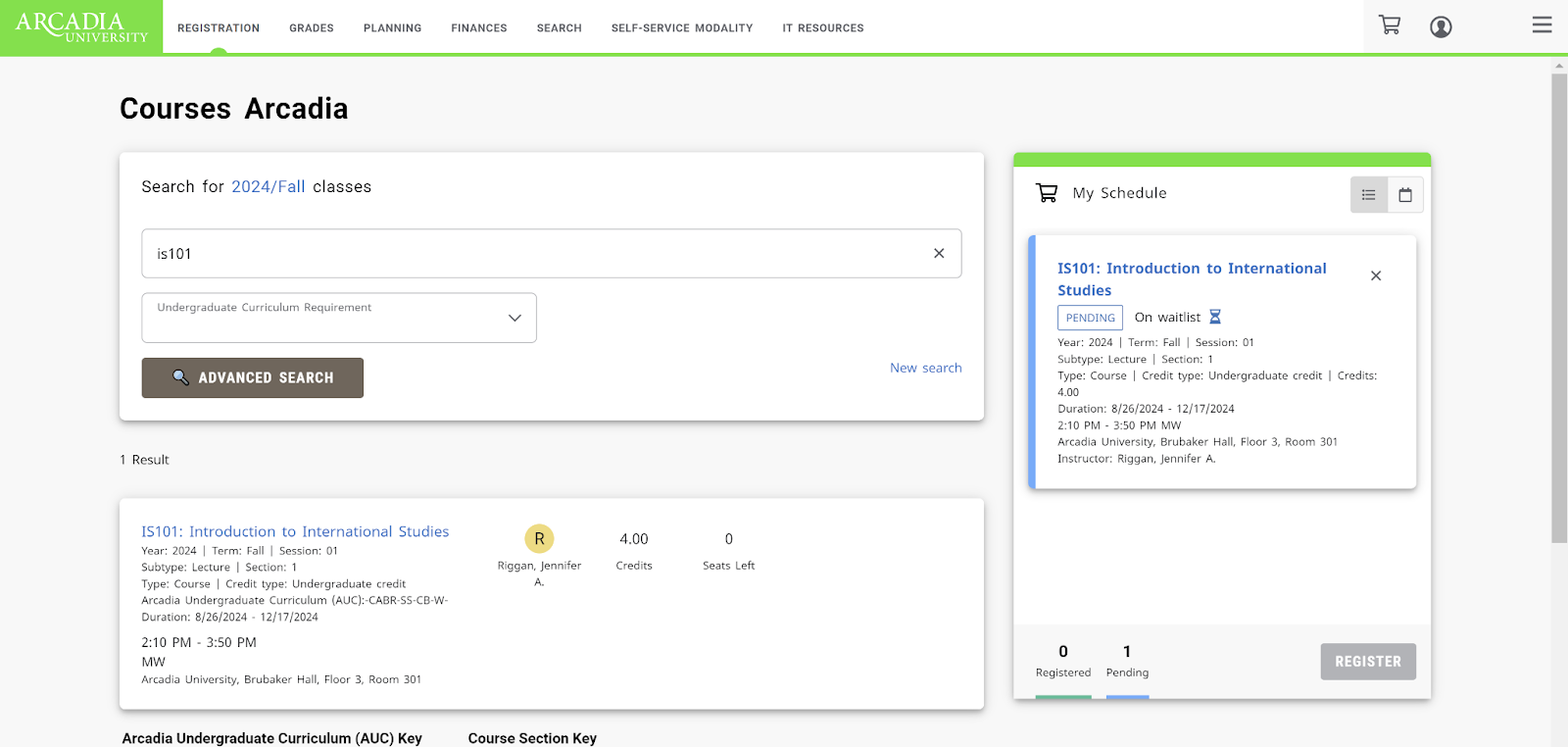Switch My Schedule to list view
Screen dimensions: 1568x747
tap(1369, 195)
